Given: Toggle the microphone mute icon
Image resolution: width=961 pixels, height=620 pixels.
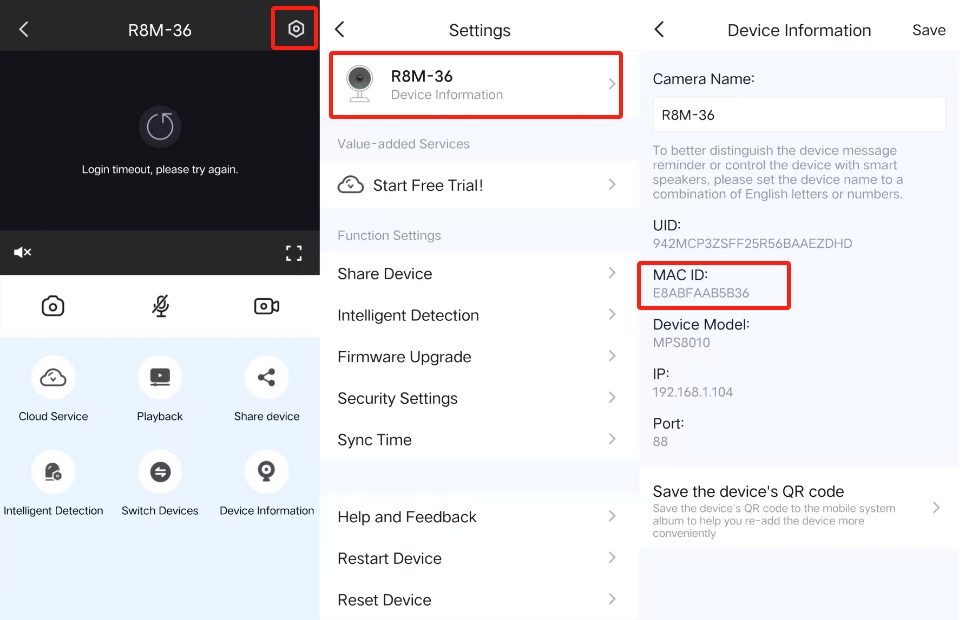Looking at the screenshot, I should coord(160,306).
